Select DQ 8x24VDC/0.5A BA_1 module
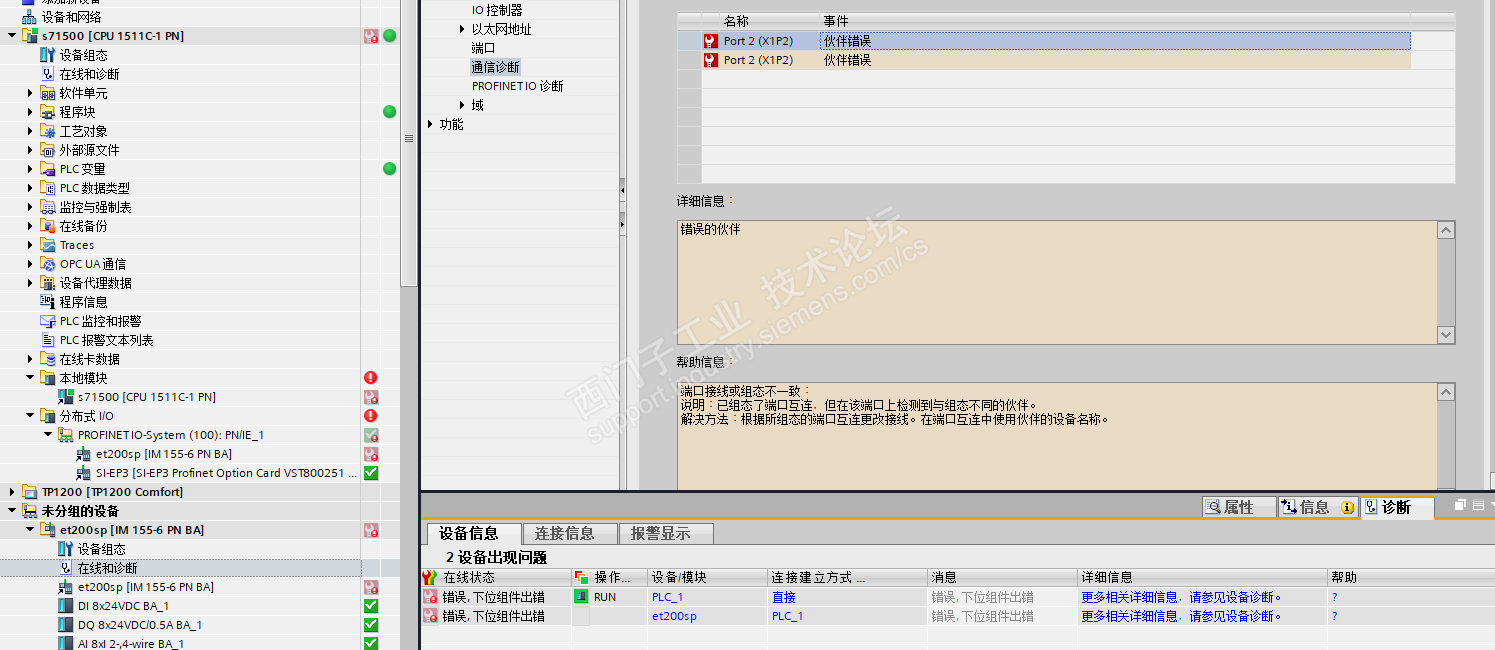The image size is (1495, 650). tap(139, 625)
